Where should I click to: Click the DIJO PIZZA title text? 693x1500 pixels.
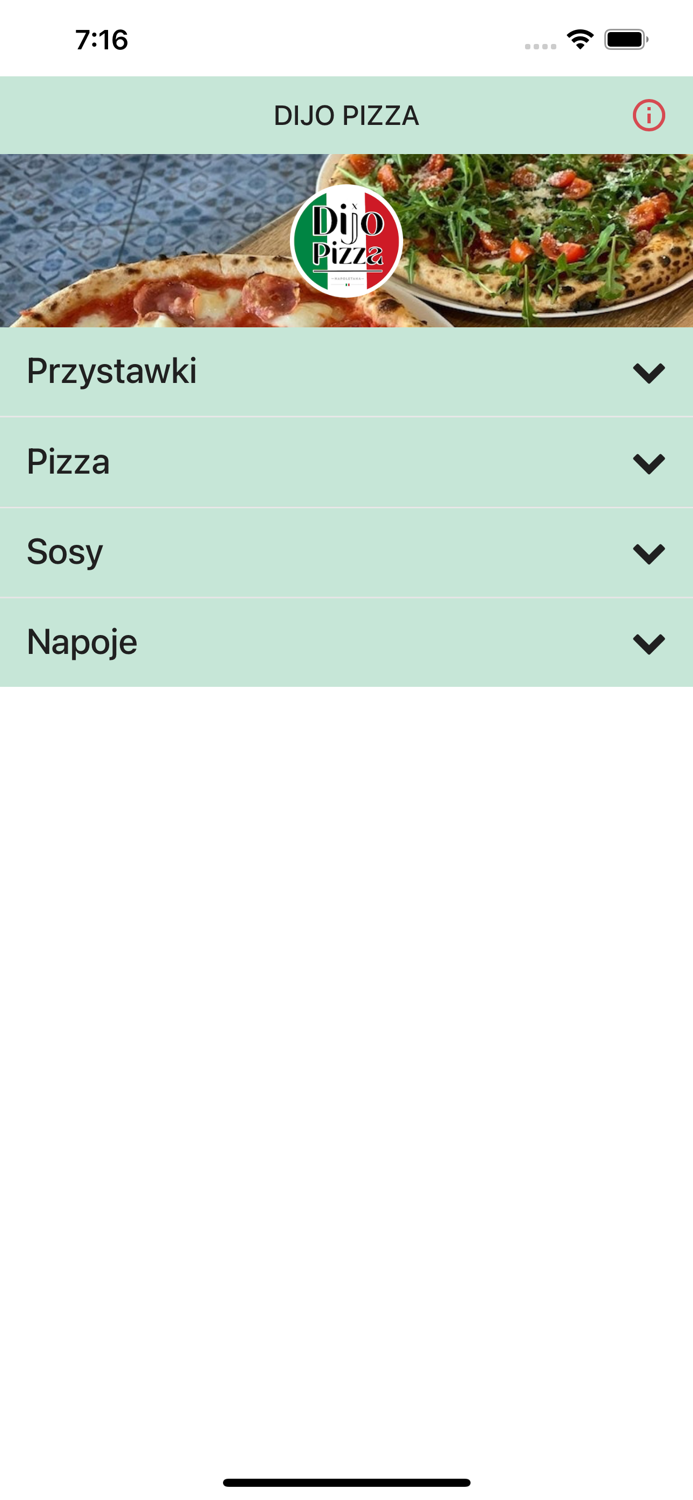(347, 116)
